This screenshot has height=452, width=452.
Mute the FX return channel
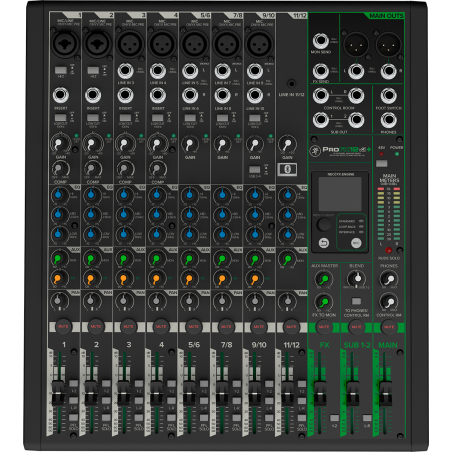(x=324, y=327)
